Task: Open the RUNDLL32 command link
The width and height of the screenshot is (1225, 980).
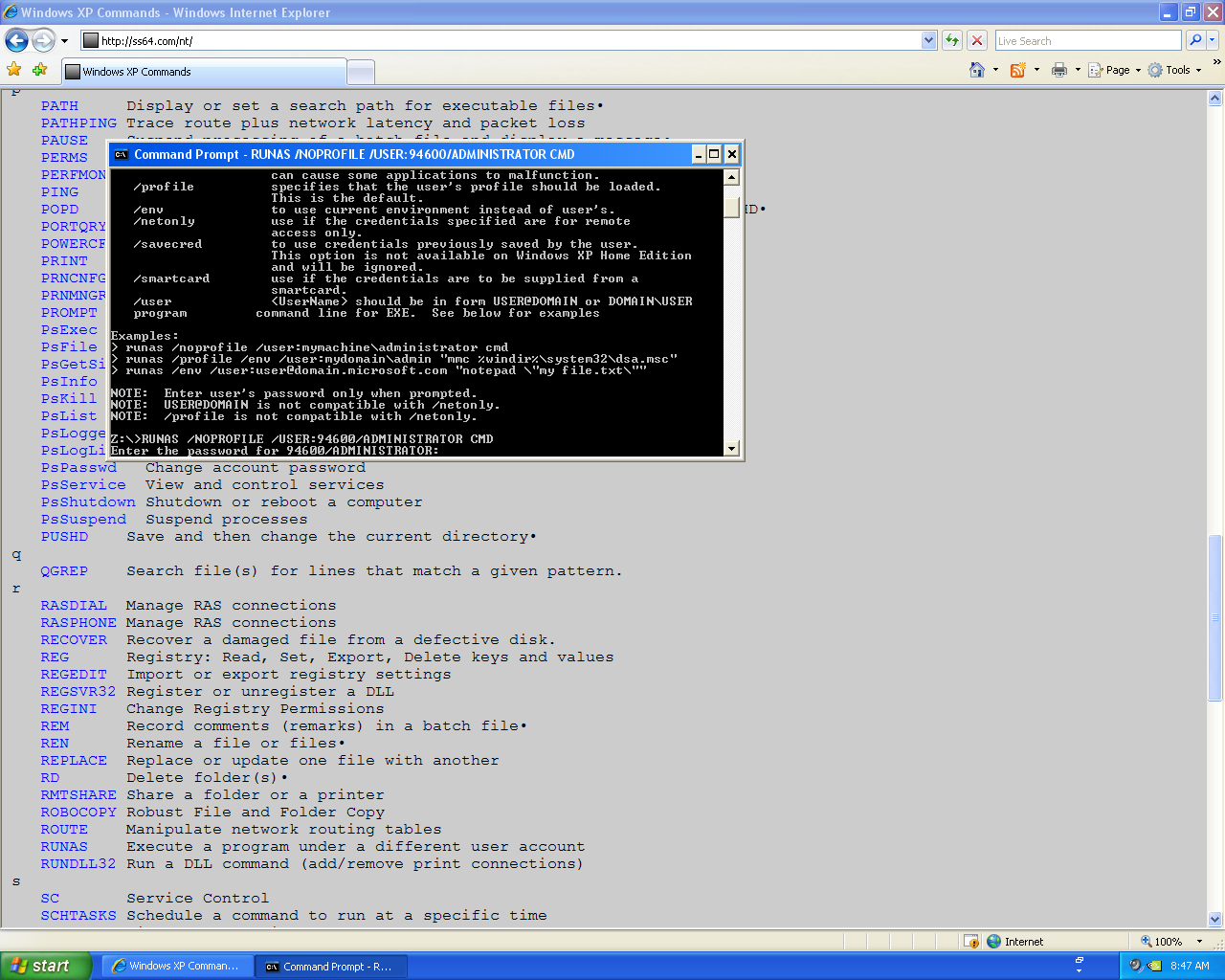Action: [78, 863]
